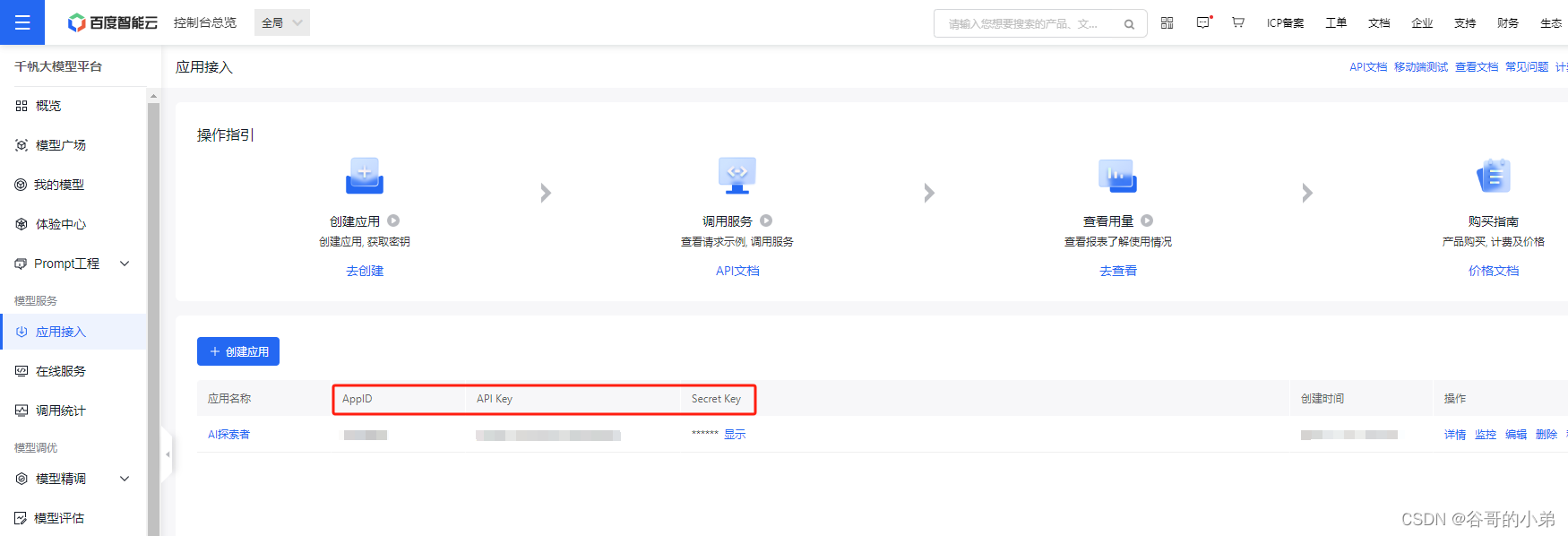The width and height of the screenshot is (1568, 536).
Task: Open the 支持 top menu
Action: tap(1465, 23)
